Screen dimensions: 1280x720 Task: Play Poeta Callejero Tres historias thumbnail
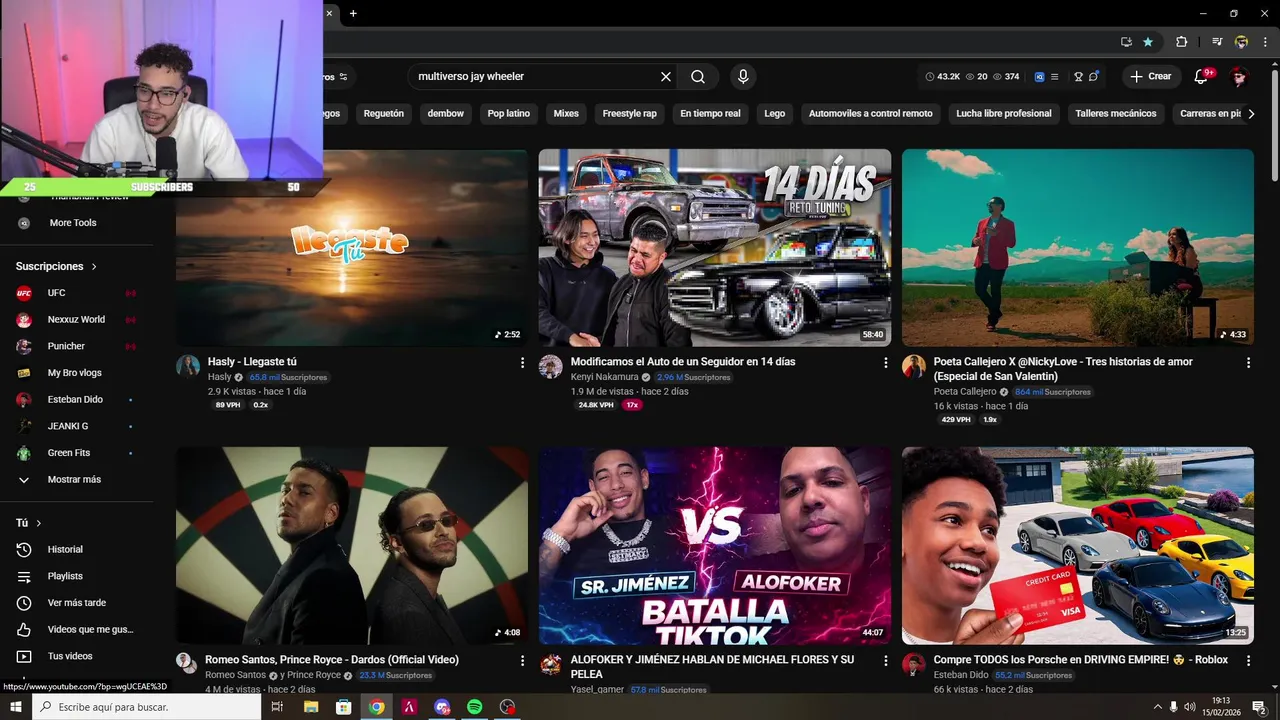1078,248
